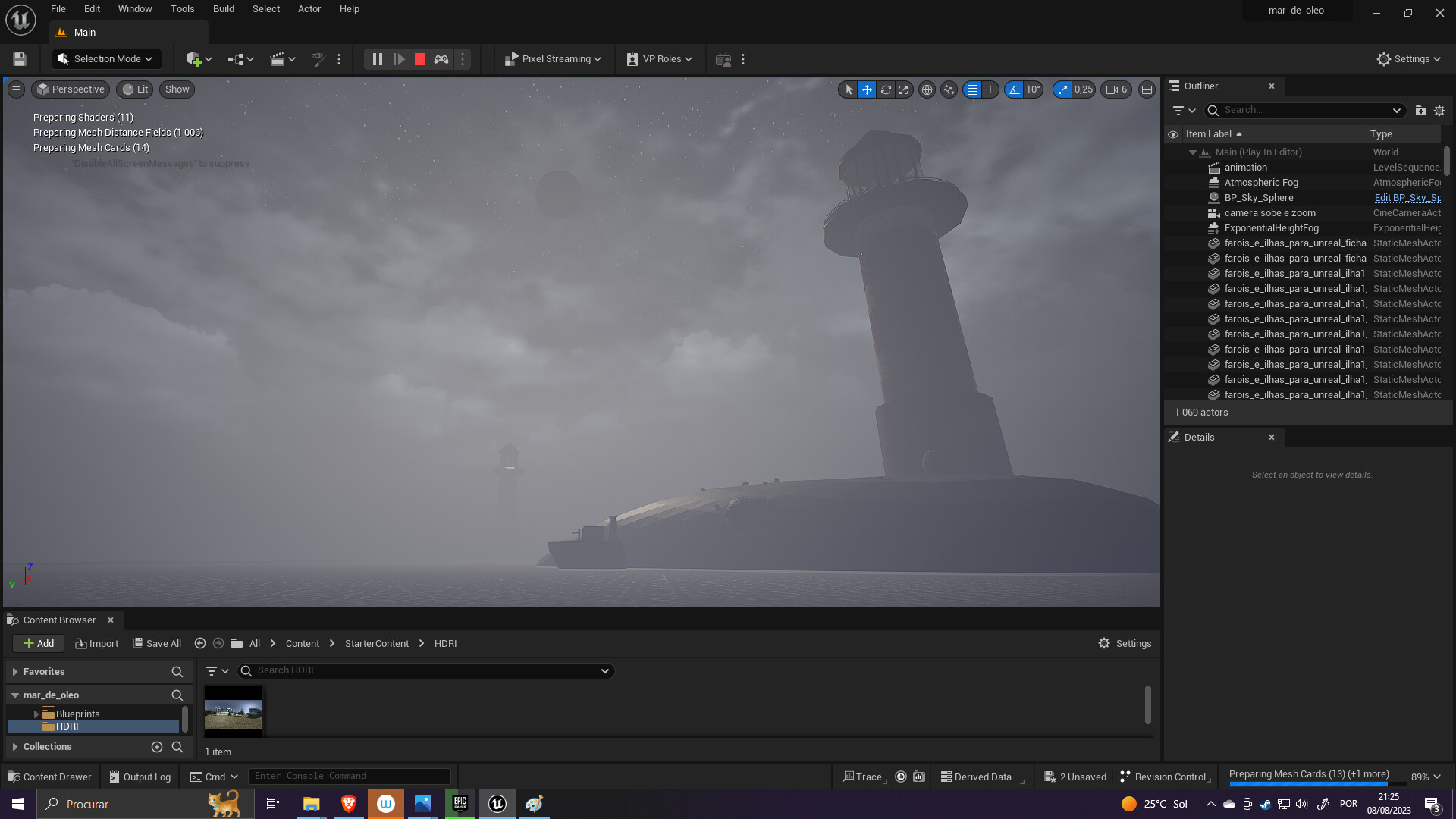This screenshot has width=1456, height=819.
Task: Open the Outliner settings gear
Action: [x=1439, y=110]
